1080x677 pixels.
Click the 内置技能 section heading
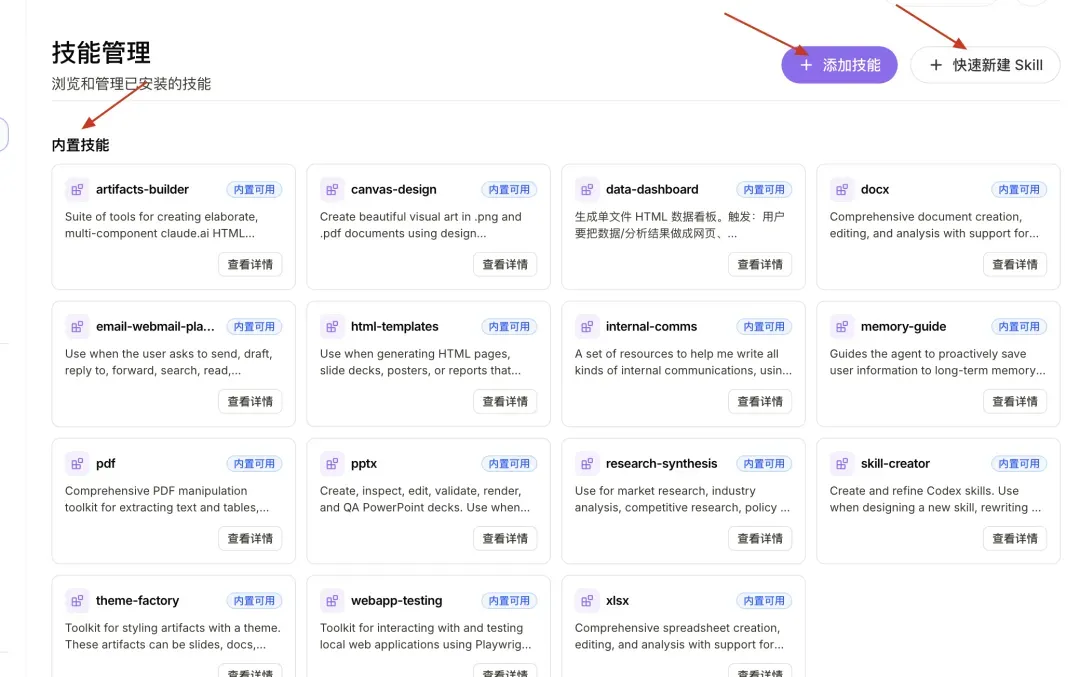(x=80, y=145)
